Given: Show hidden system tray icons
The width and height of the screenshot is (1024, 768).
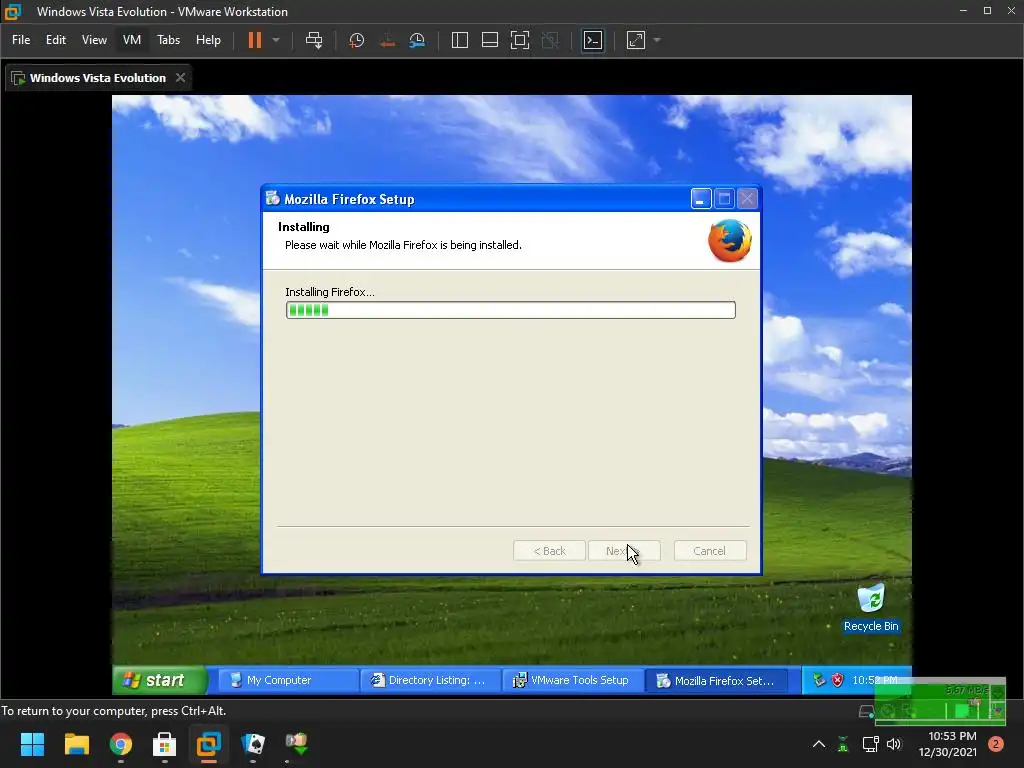Looking at the screenshot, I should coord(818,744).
